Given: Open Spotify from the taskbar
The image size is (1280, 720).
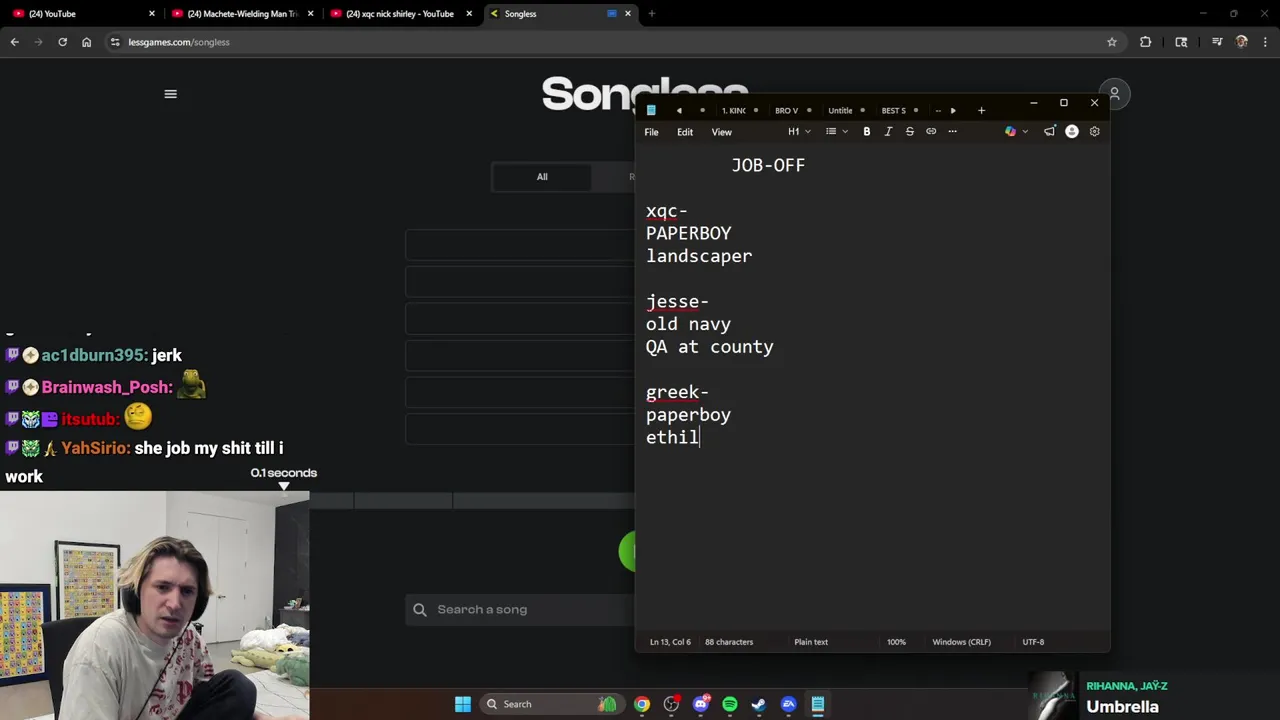Looking at the screenshot, I should pos(730,704).
